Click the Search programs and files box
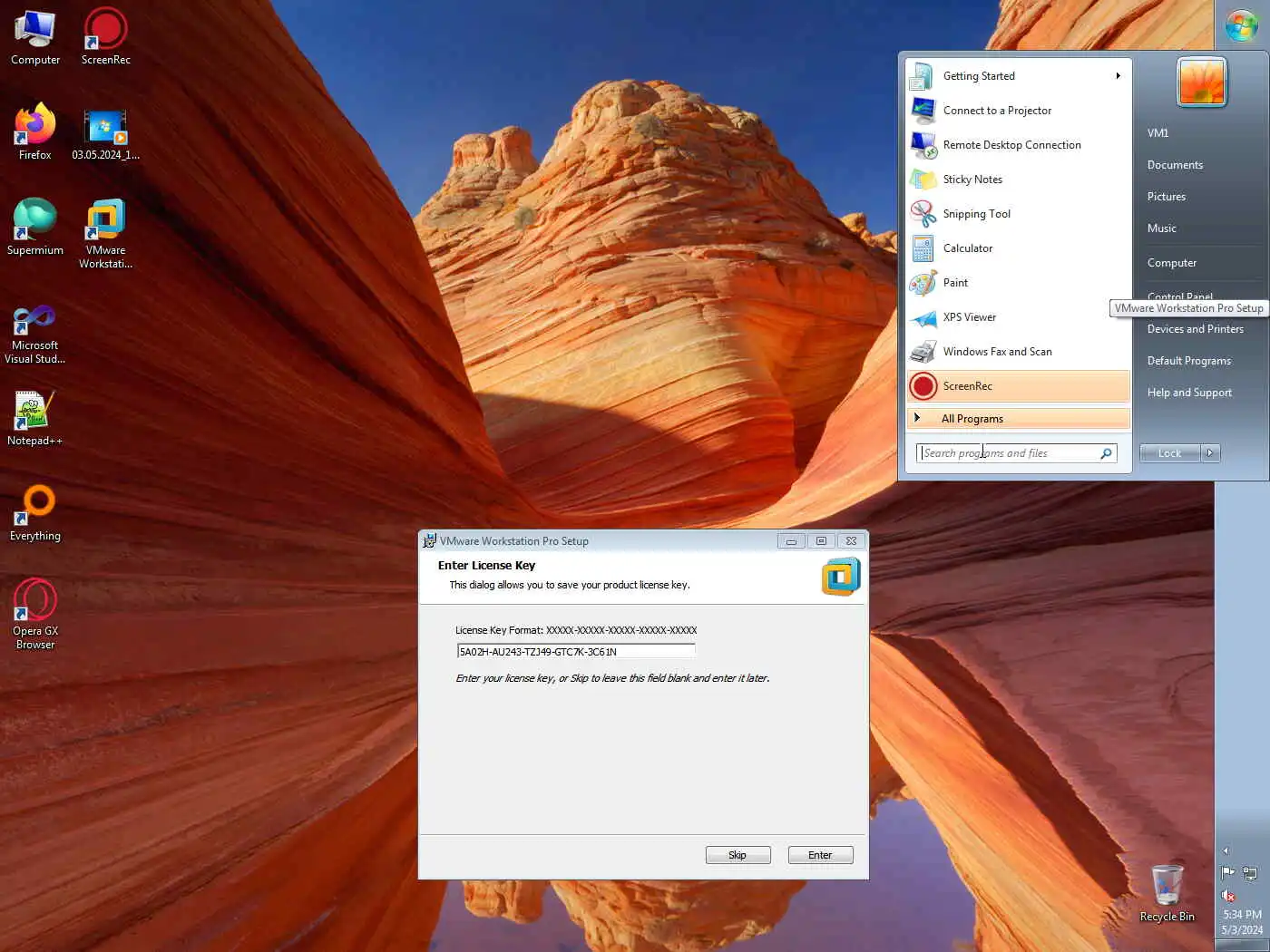Screen dimensions: 1270x952 coord(1016,453)
